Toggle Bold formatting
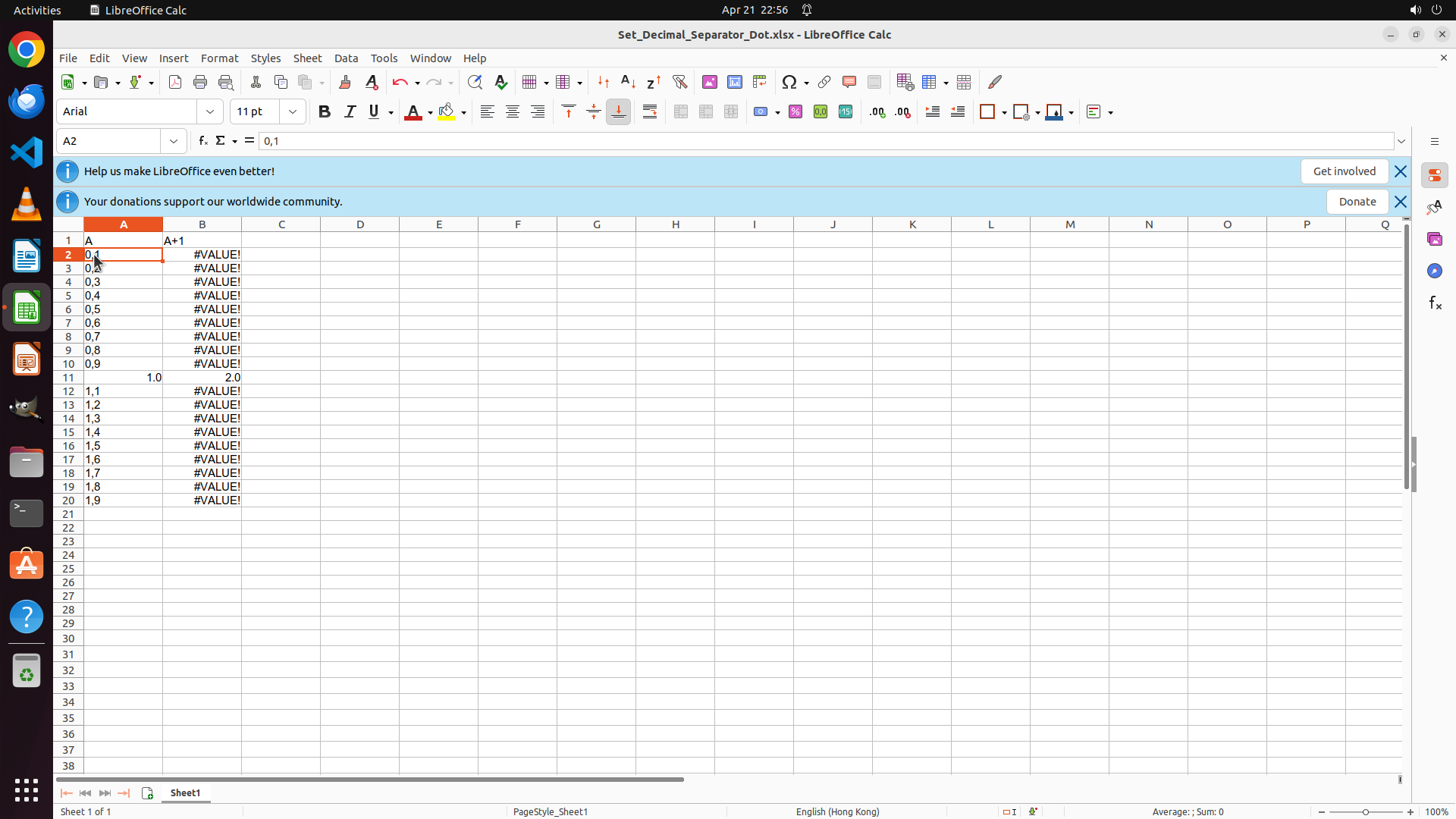1456x819 pixels. point(325,111)
